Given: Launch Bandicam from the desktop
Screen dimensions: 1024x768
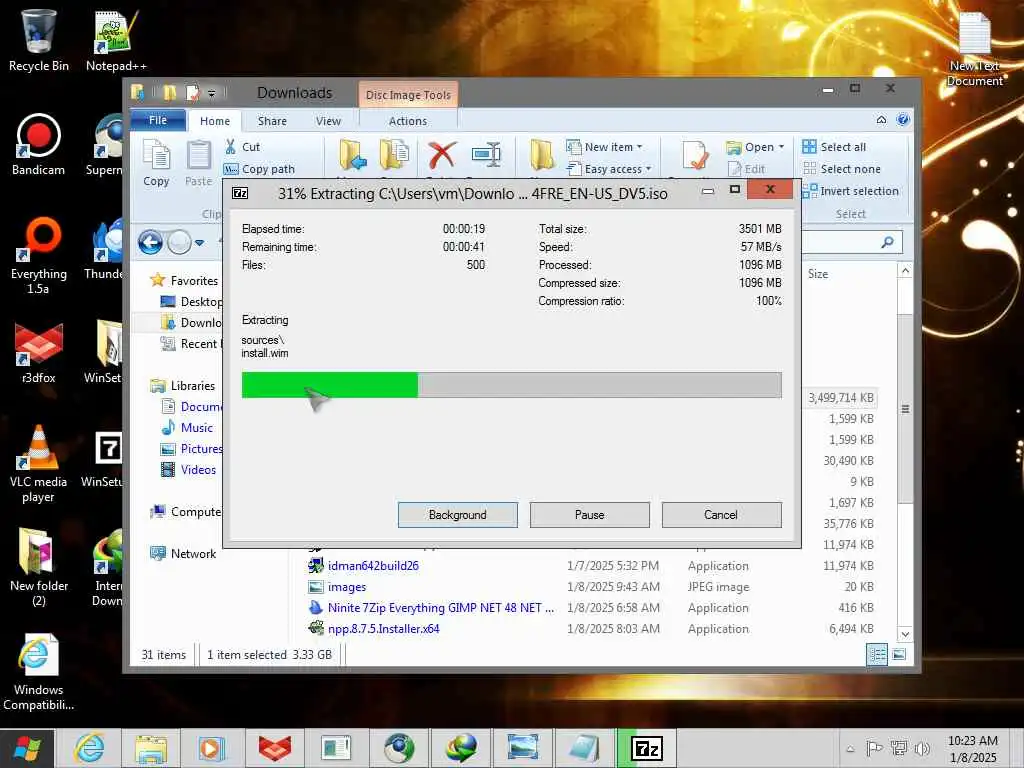Looking at the screenshot, I should 39,145.
